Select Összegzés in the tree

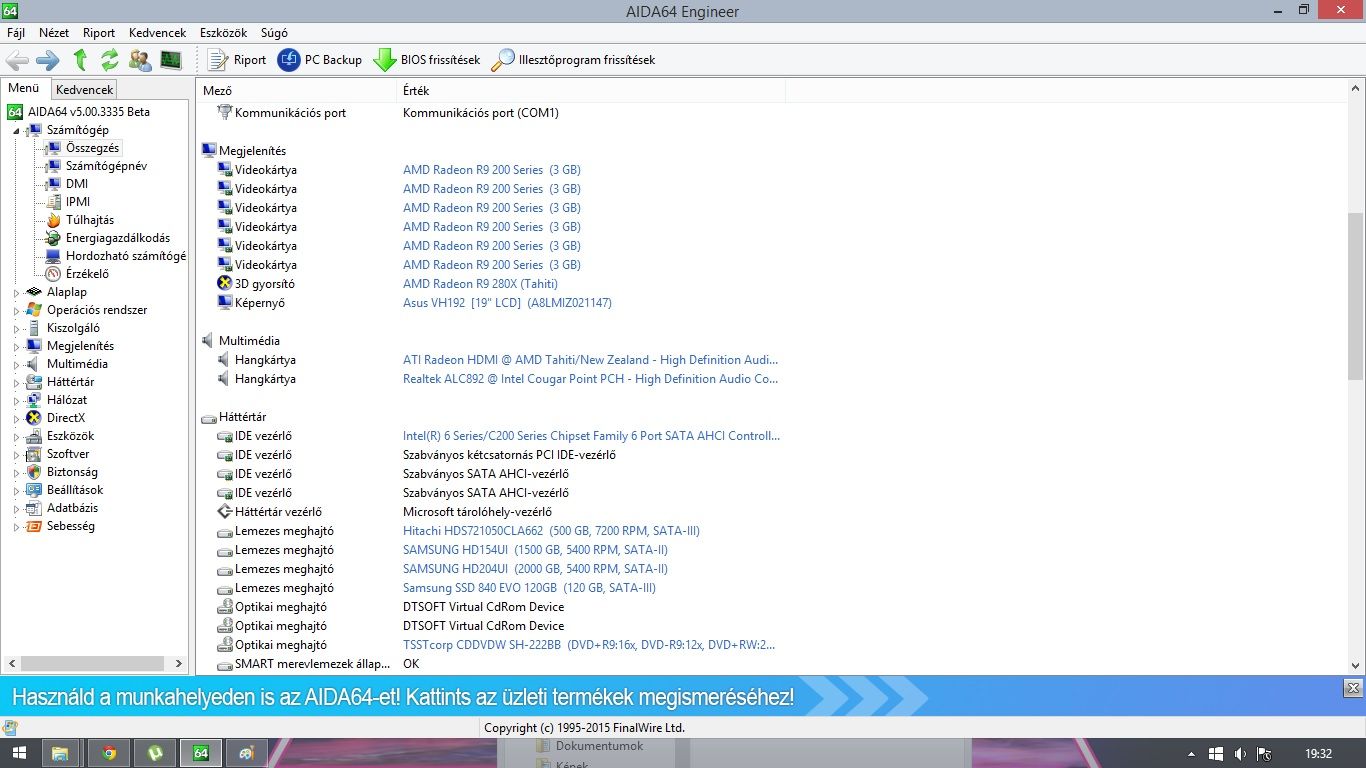click(x=92, y=148)
